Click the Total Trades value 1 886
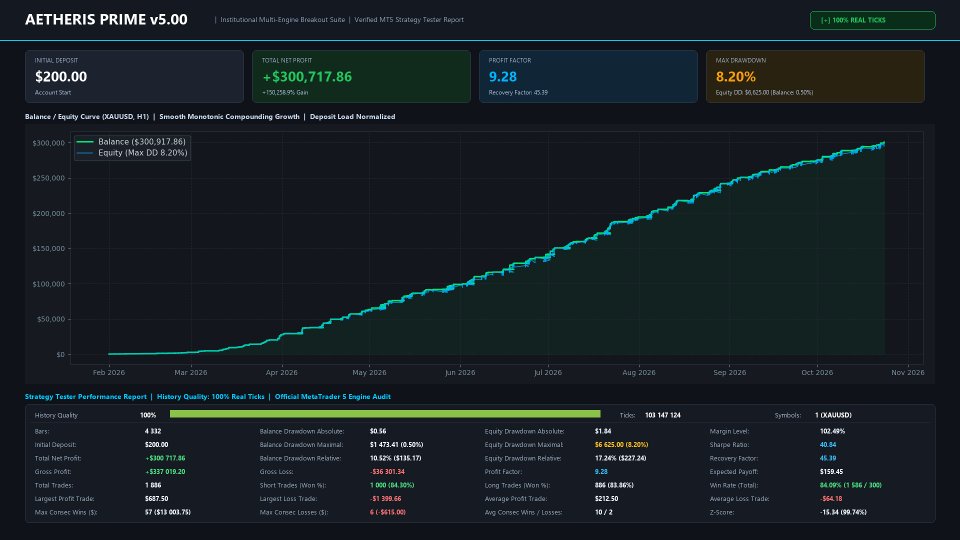This screenshot has height=540, width=960. click(x=153, y=485)
